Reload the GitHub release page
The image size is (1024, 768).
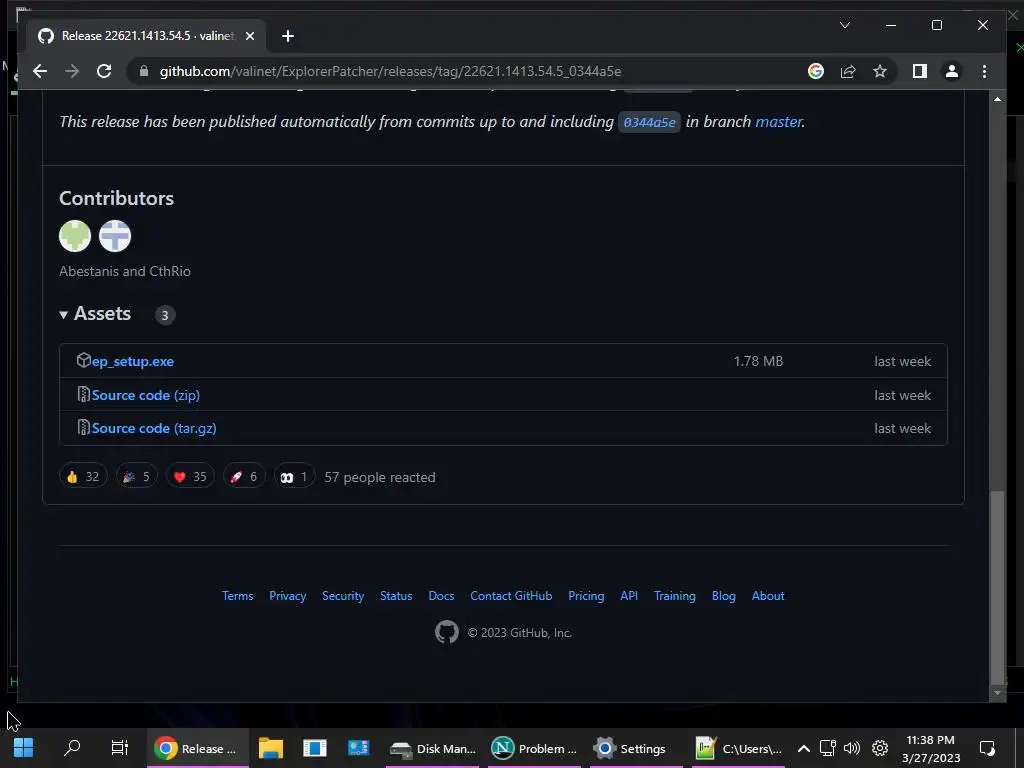(104, 71)
